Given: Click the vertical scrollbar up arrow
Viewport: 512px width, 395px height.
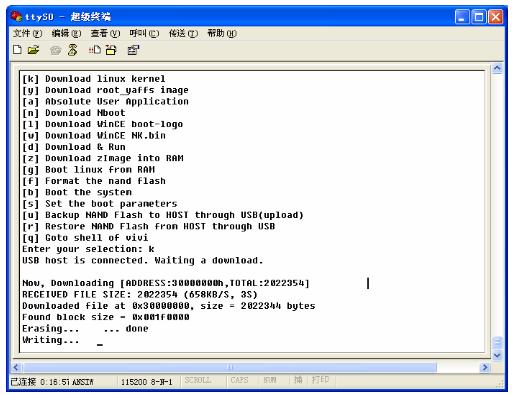Looking at the screenshot, I should [x=497, y=68].
